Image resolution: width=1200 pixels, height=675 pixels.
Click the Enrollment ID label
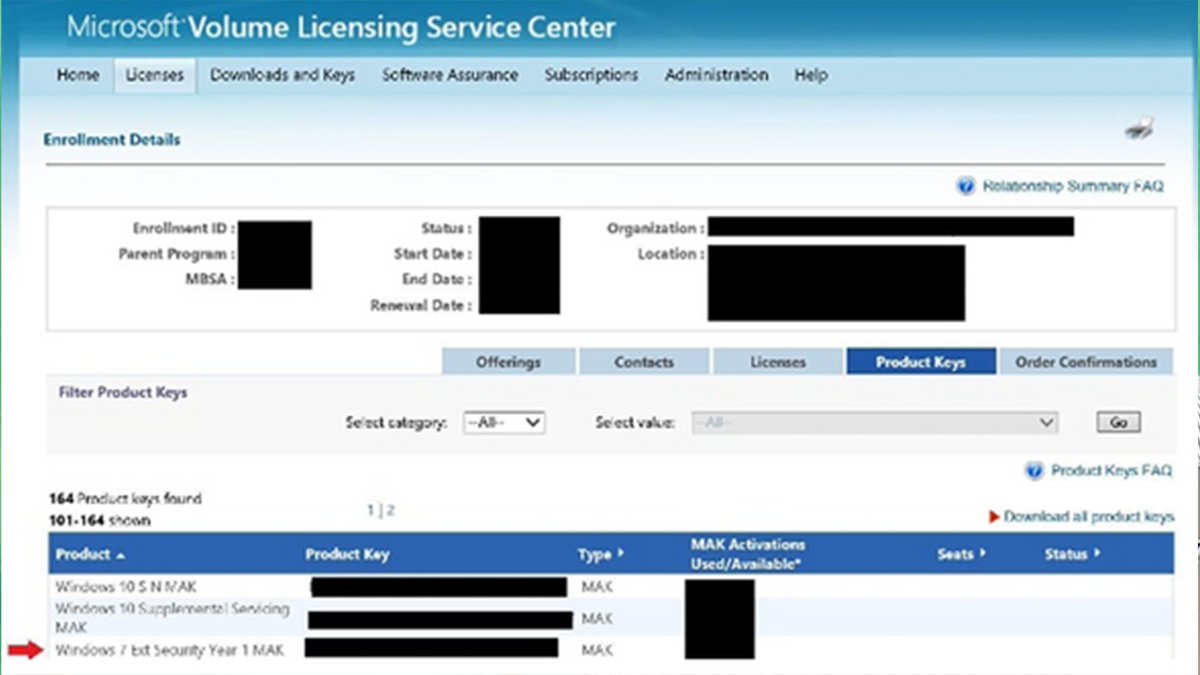pyautogui.click(x=184, y=228)
